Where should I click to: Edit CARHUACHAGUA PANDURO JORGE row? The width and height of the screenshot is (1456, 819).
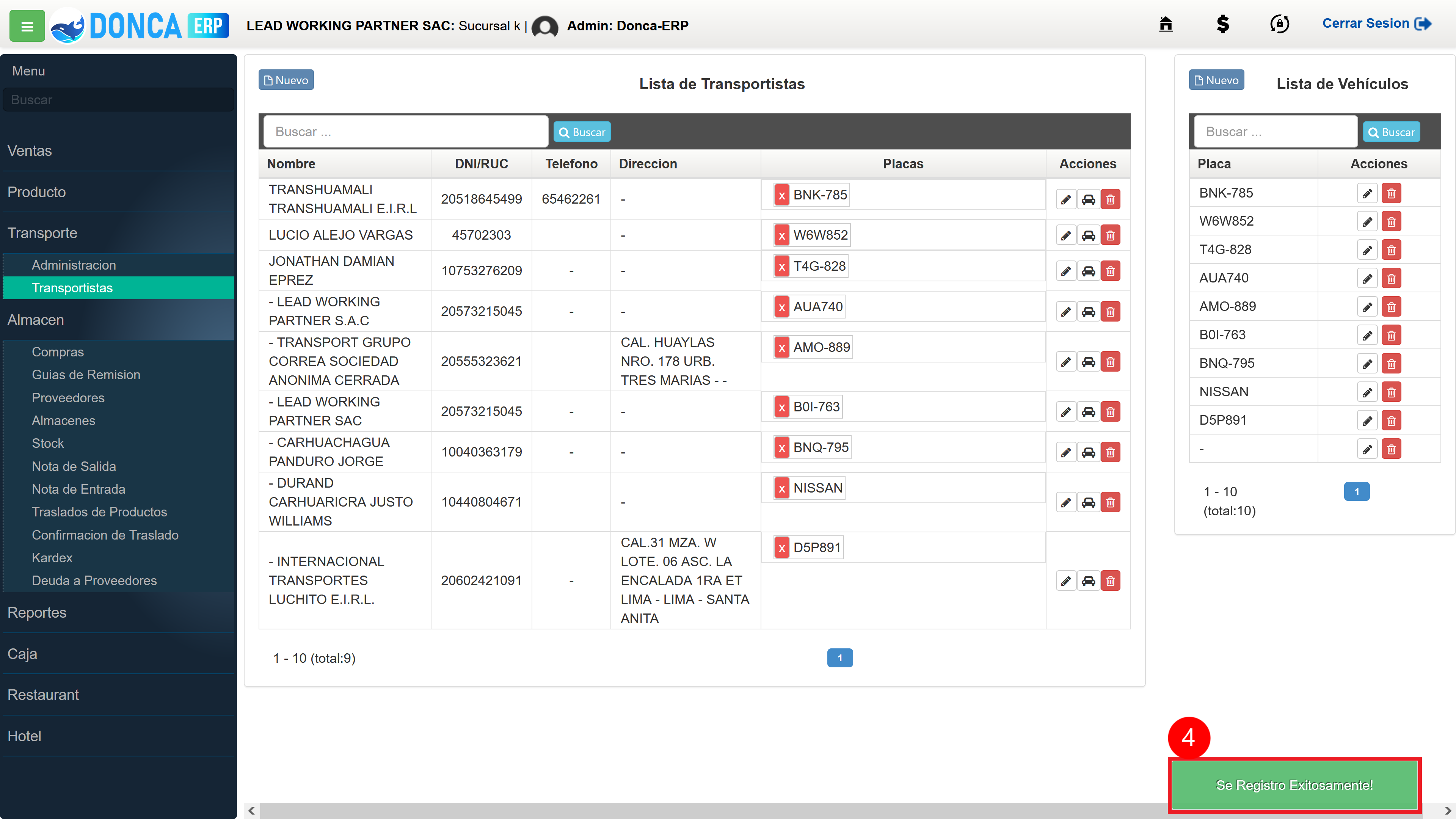click(x=1065, y=452)
